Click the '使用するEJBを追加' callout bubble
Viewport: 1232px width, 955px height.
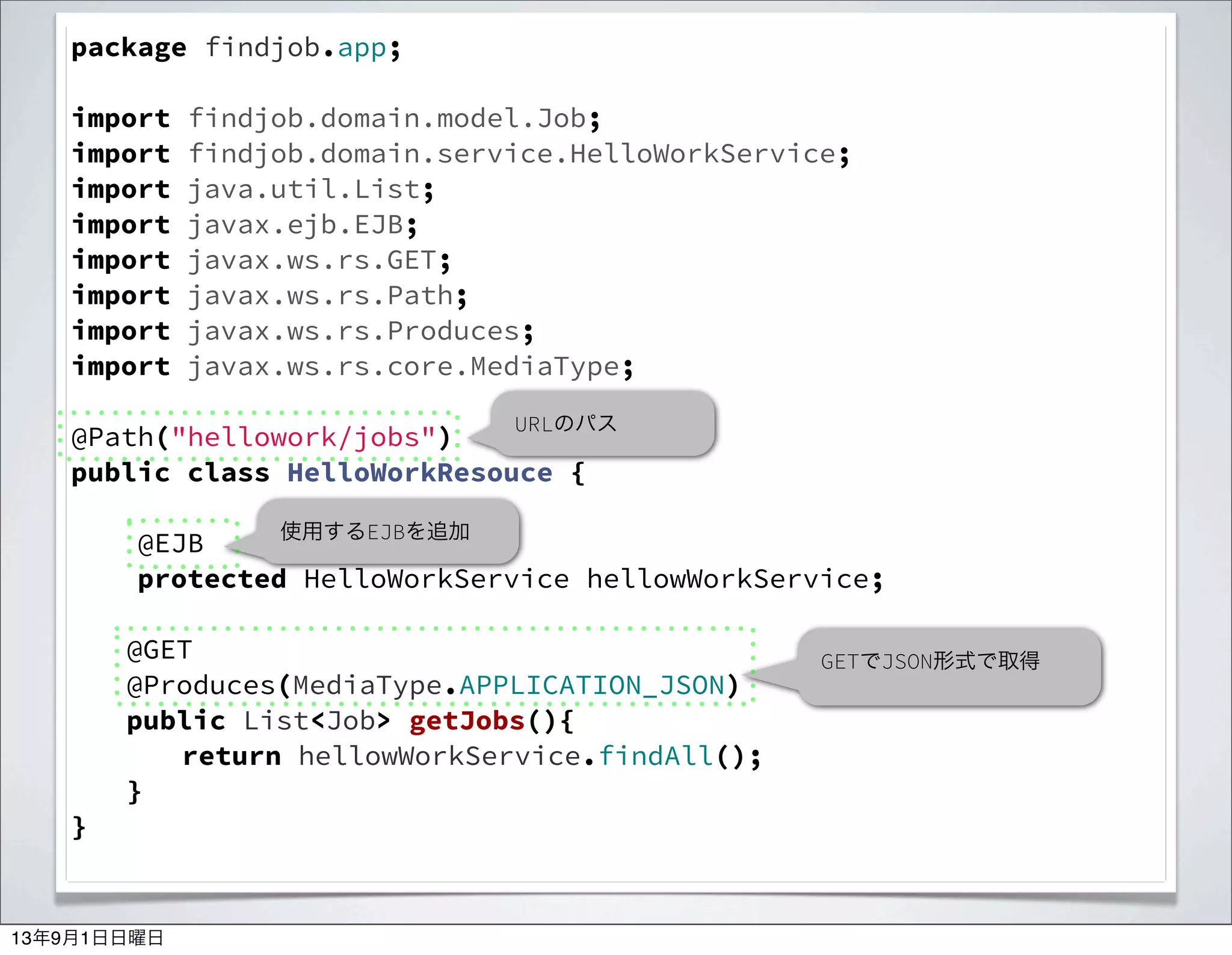click(x=388, y=531)
